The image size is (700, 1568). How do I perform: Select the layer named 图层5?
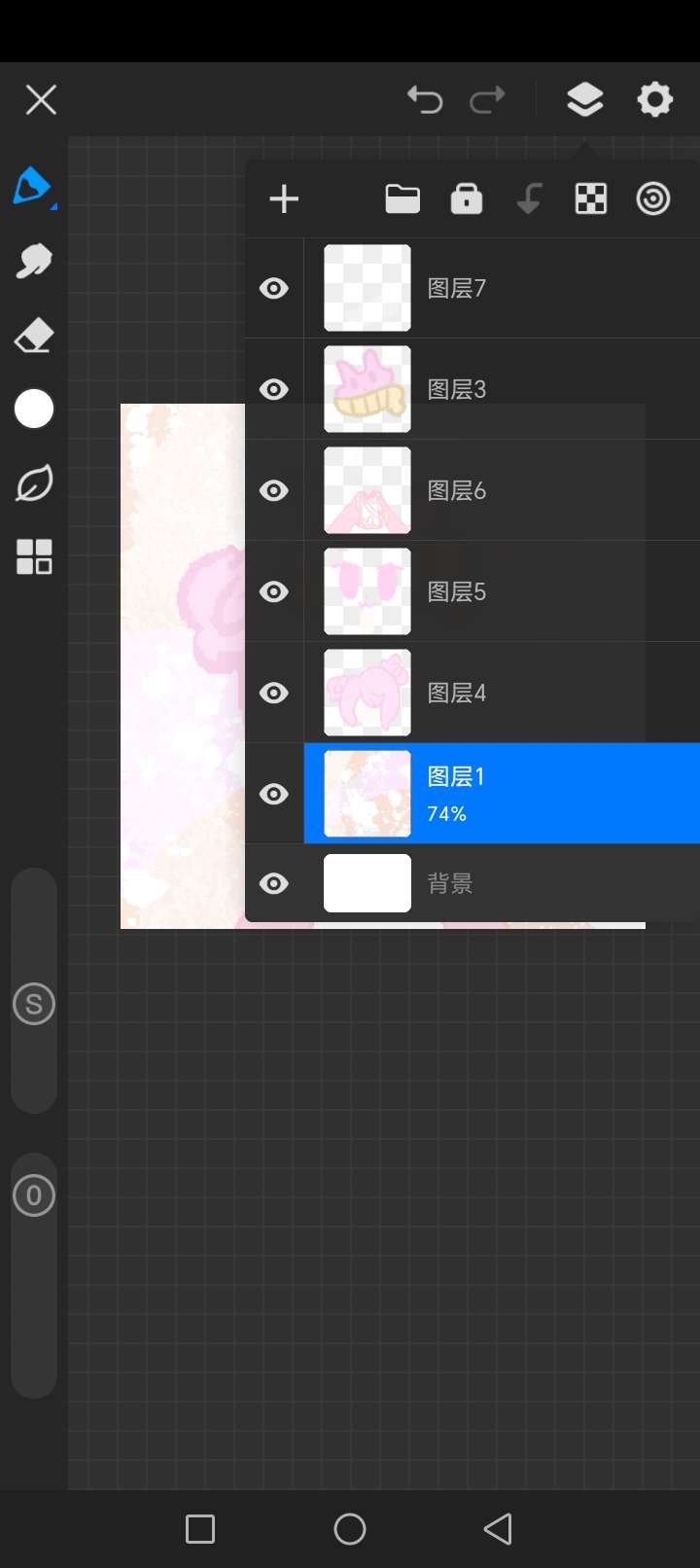click(x=457, y=592)
